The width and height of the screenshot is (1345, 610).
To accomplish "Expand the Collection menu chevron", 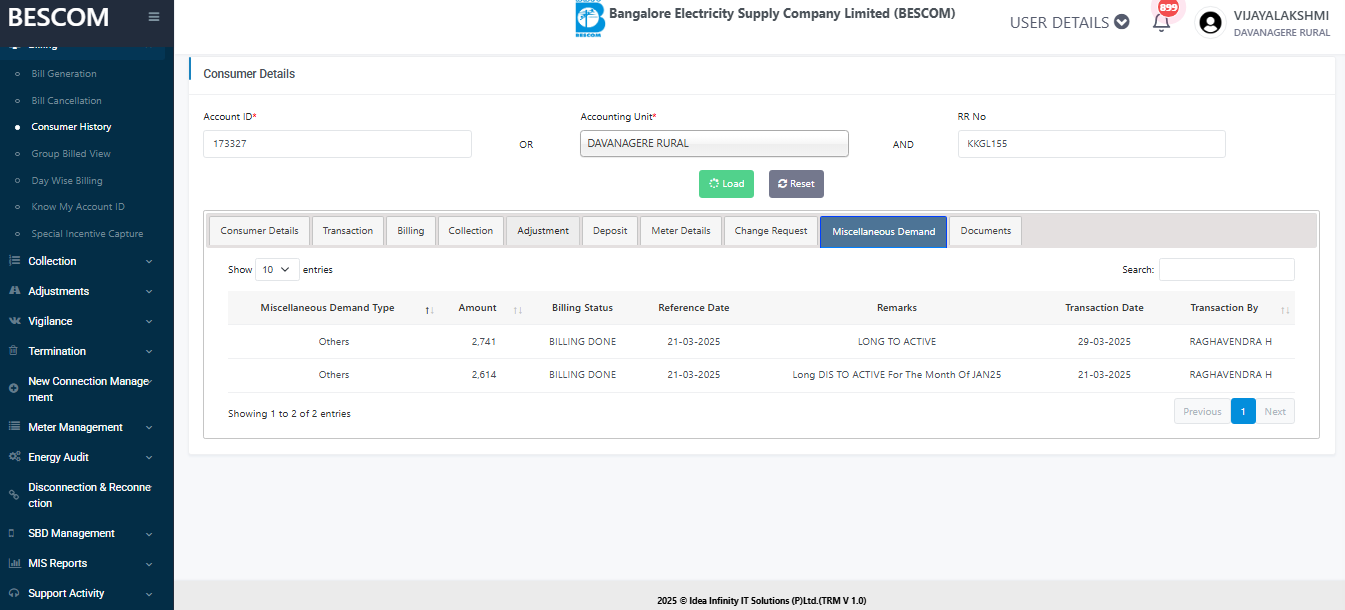I will 149,261.
